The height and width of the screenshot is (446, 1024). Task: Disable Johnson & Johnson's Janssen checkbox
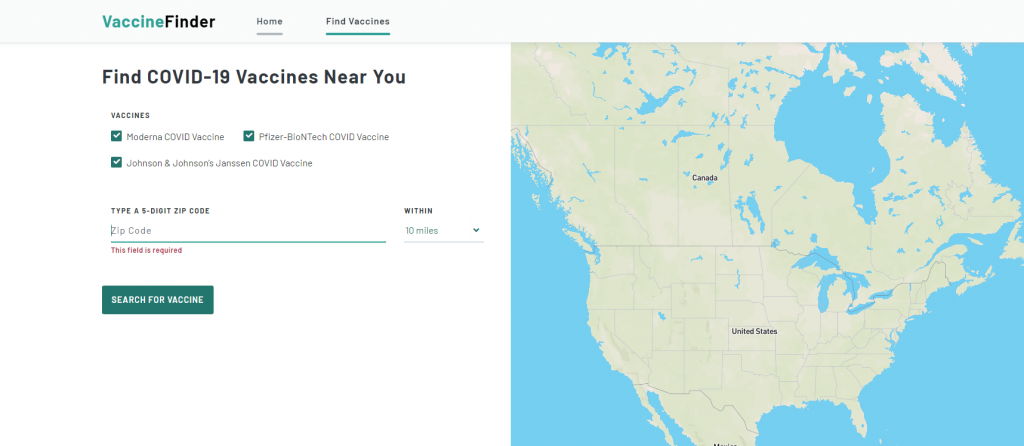click(117, 162)
